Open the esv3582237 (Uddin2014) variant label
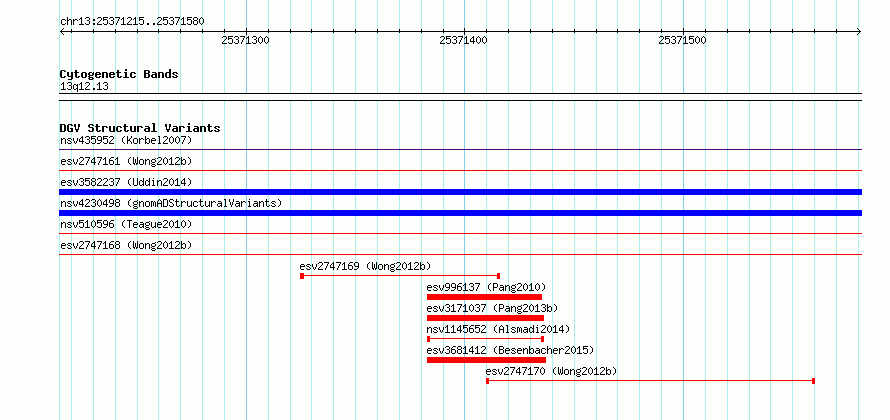This screenshot has height=420, width=890. click(126, 182)
